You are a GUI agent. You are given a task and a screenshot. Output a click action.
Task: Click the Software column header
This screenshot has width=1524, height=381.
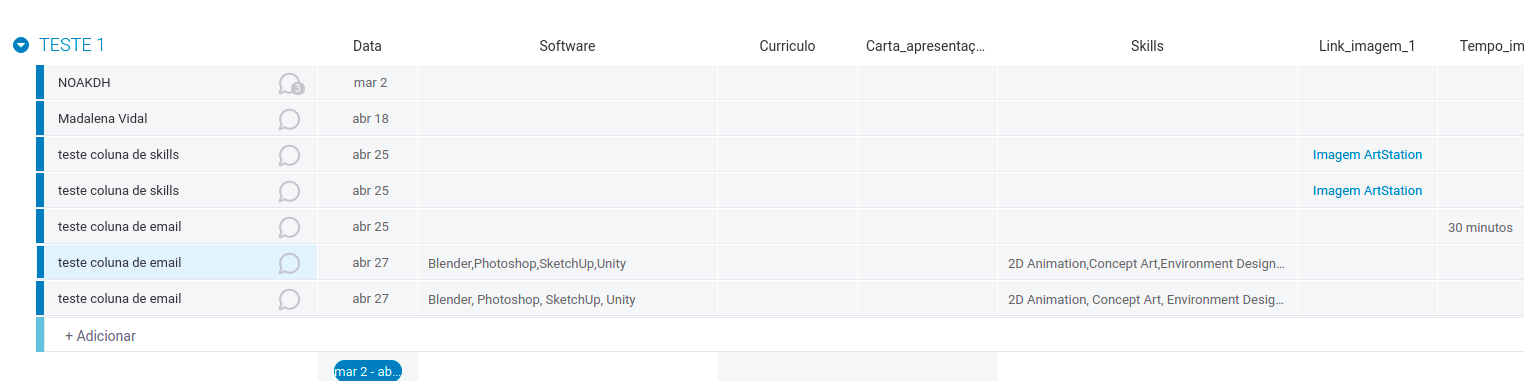click(x=567, y=46)
